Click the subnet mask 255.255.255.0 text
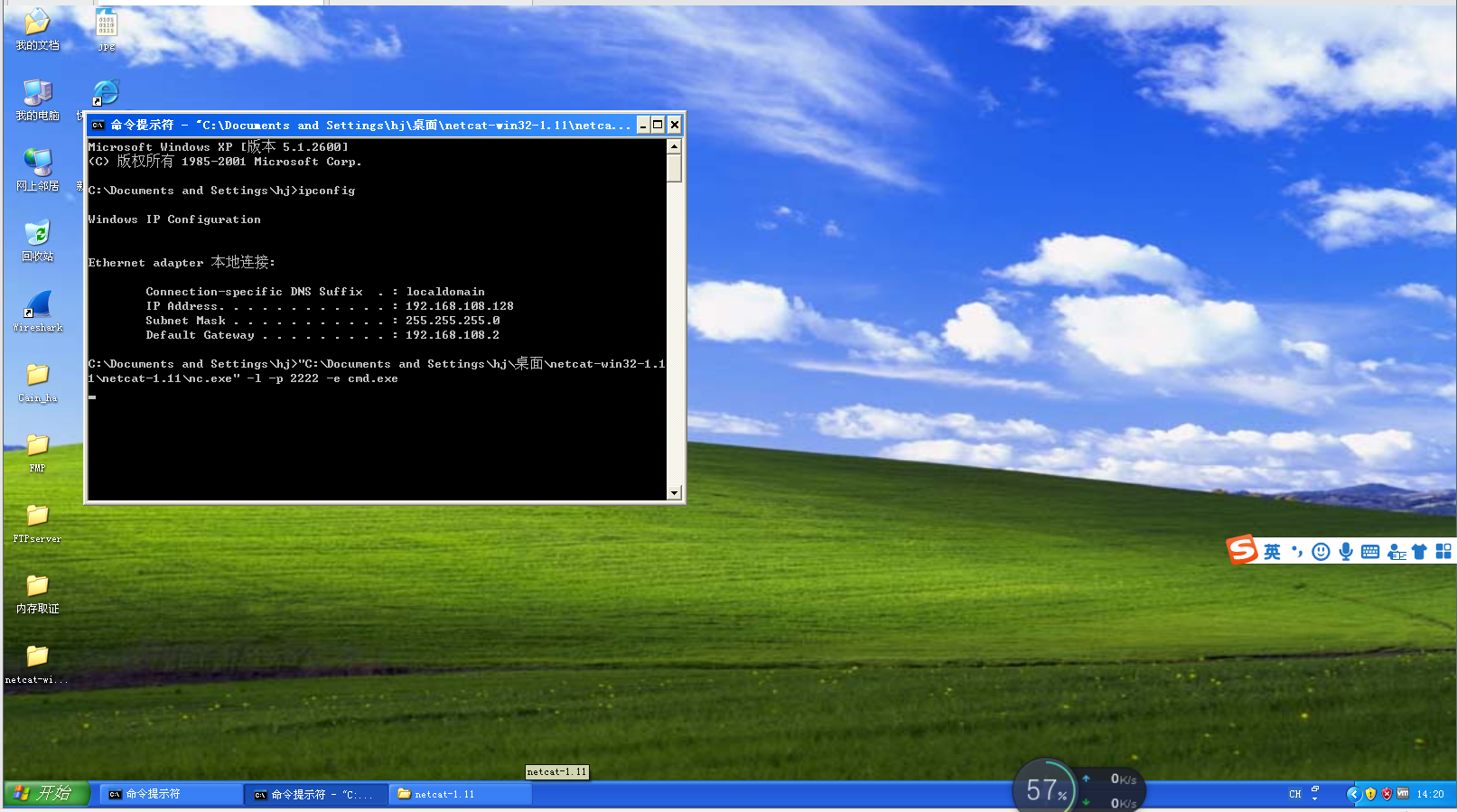Screen dimensions: 1457x812 pyautogui.click(x=453, y=321)
